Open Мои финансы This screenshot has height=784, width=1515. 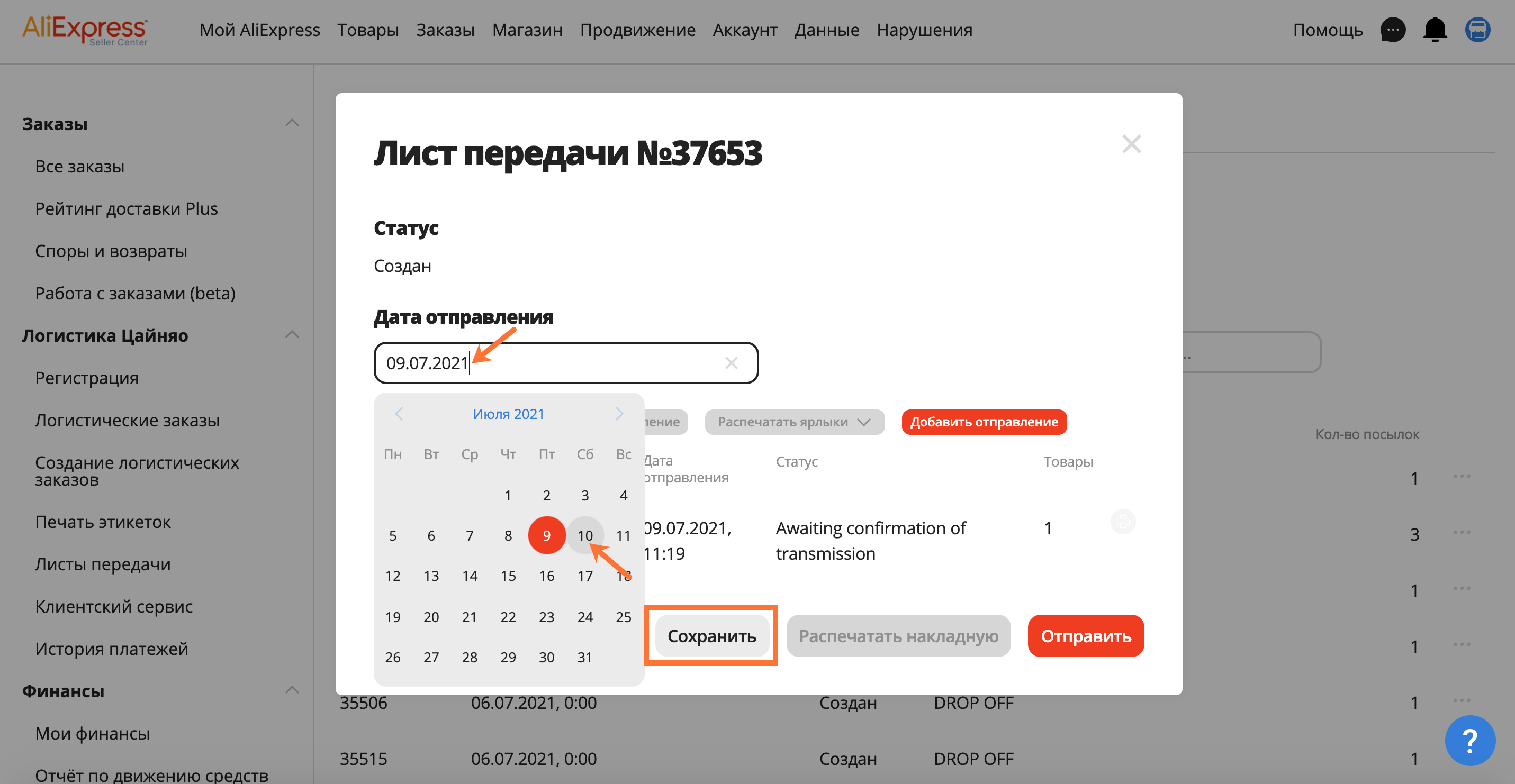point(92,733)
